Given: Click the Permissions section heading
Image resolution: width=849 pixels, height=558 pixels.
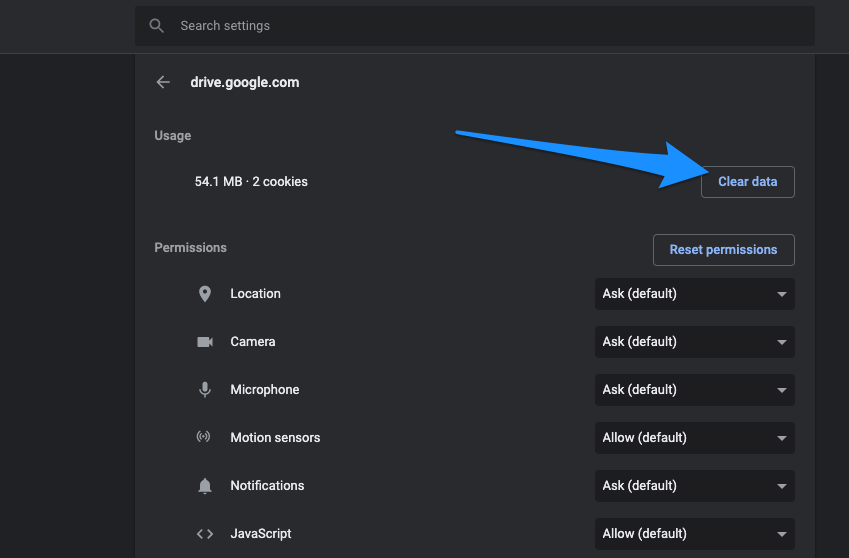Looking at the screenshot, I should (191, 248).
